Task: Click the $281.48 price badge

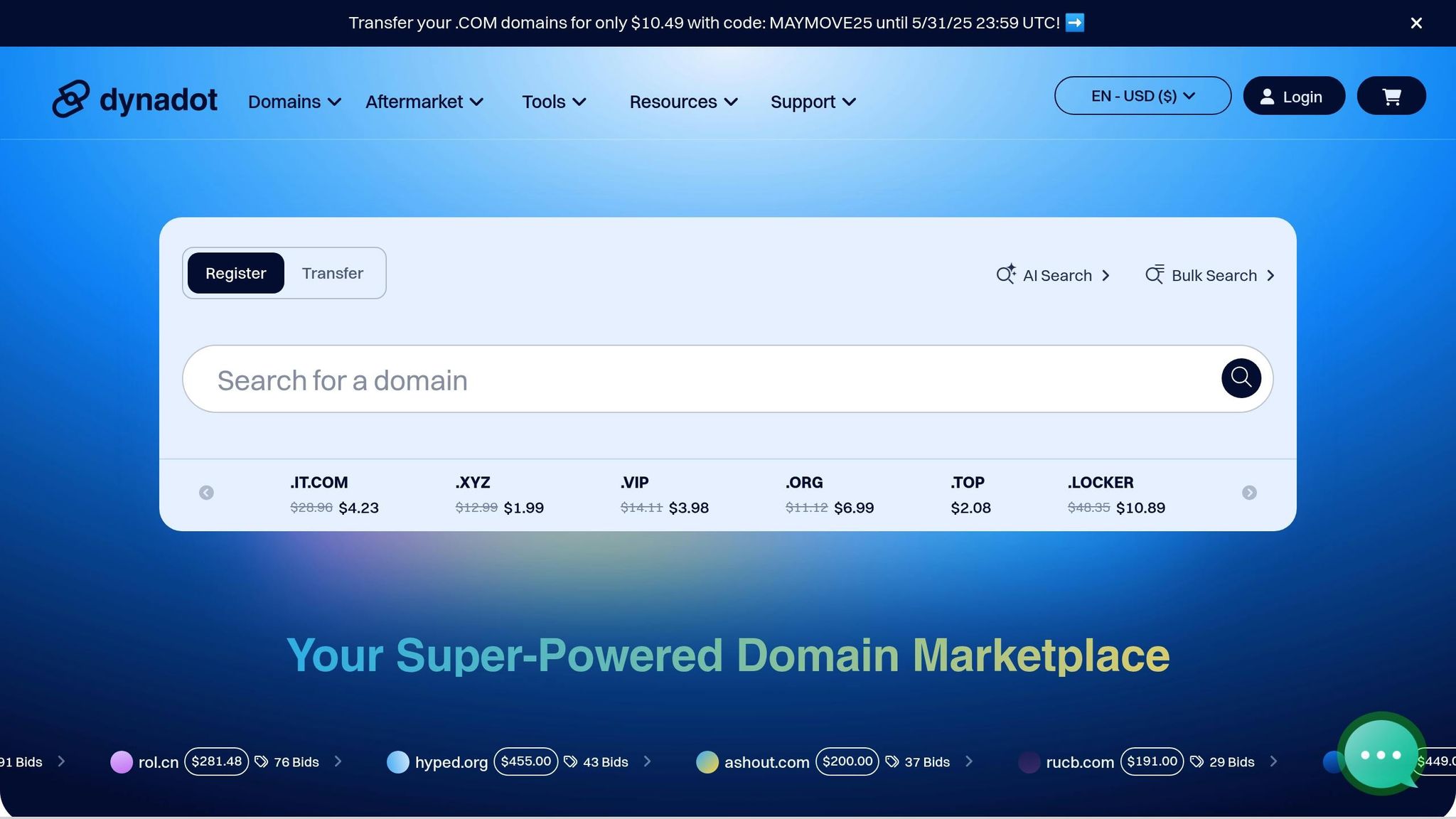Action: point(217,761)
